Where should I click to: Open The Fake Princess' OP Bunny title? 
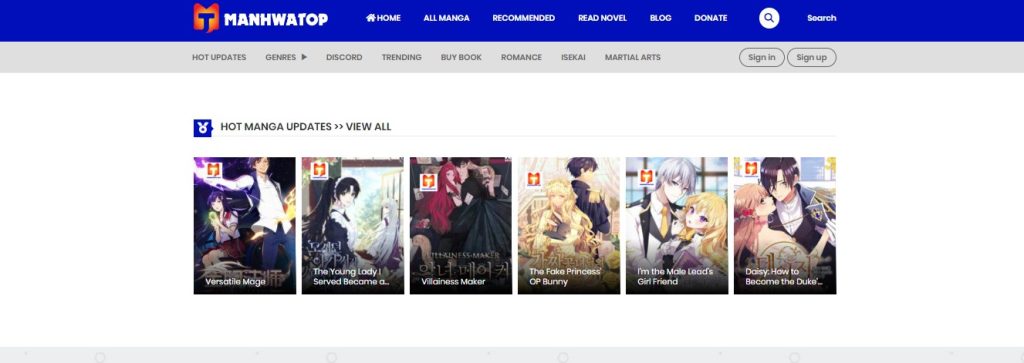click(565, 277)
